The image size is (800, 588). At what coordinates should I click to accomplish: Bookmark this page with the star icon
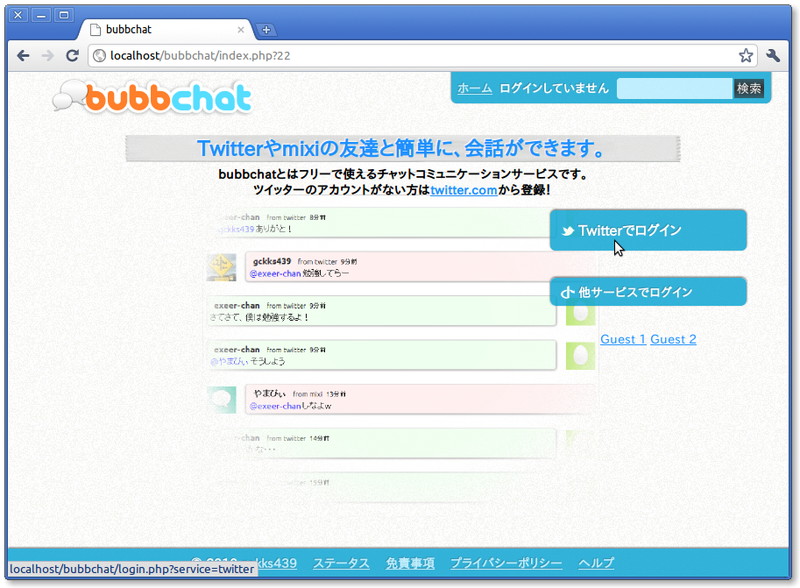[746, 55]
